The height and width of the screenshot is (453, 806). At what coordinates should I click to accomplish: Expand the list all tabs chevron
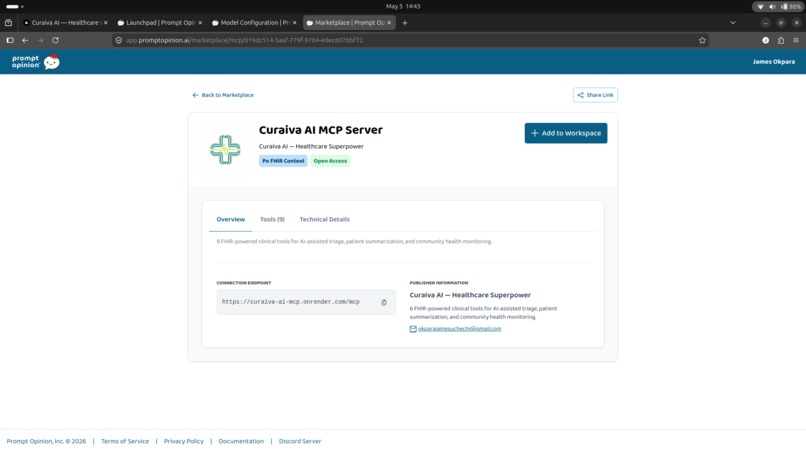tap(732, 23)
